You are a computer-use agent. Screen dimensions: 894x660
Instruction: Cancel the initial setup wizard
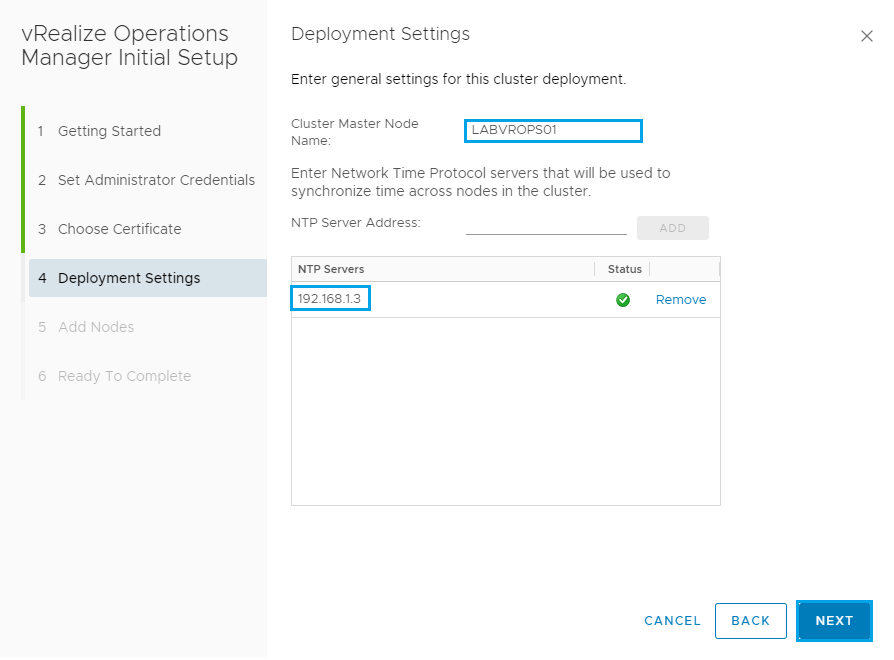click(672, 621)
